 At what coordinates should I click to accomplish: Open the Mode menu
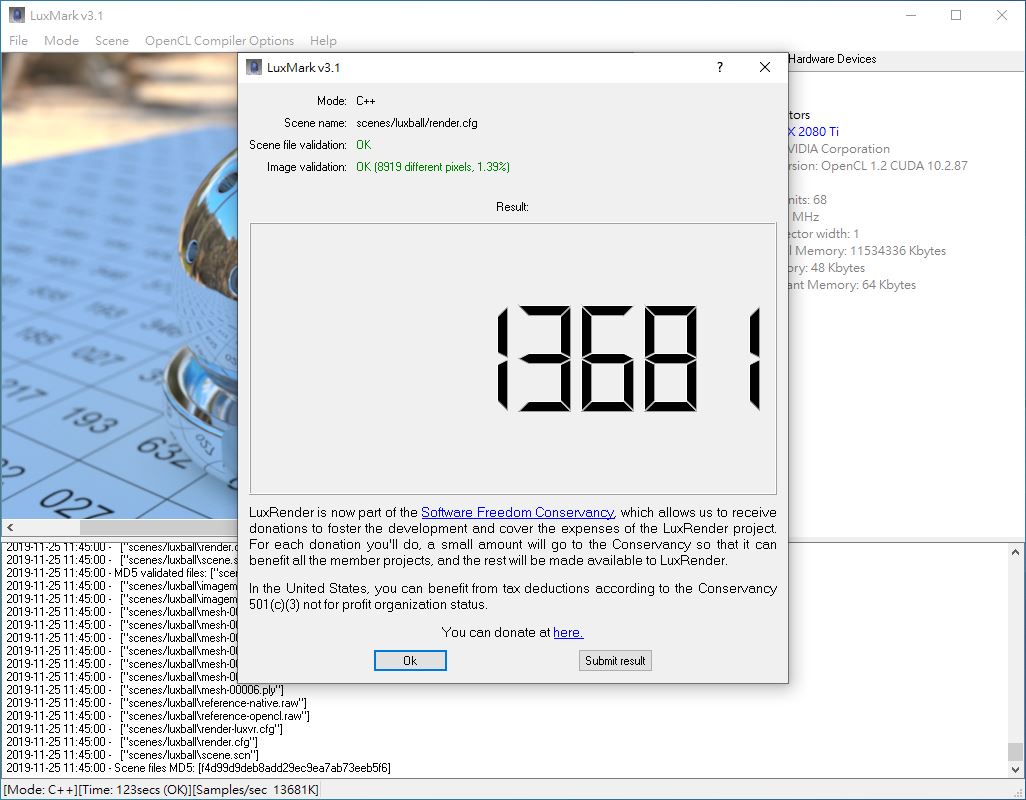[62, 41]
